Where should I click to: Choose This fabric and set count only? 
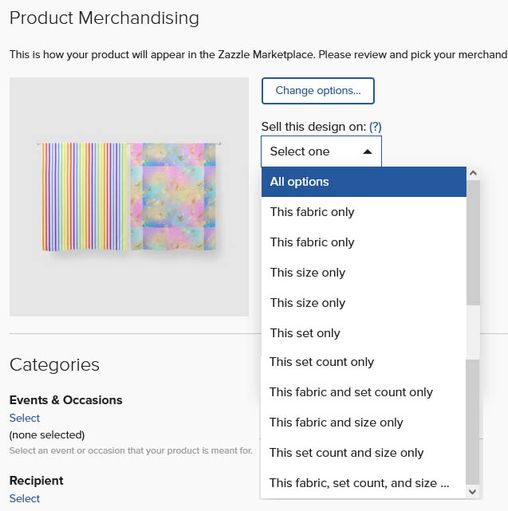point(364,392)
